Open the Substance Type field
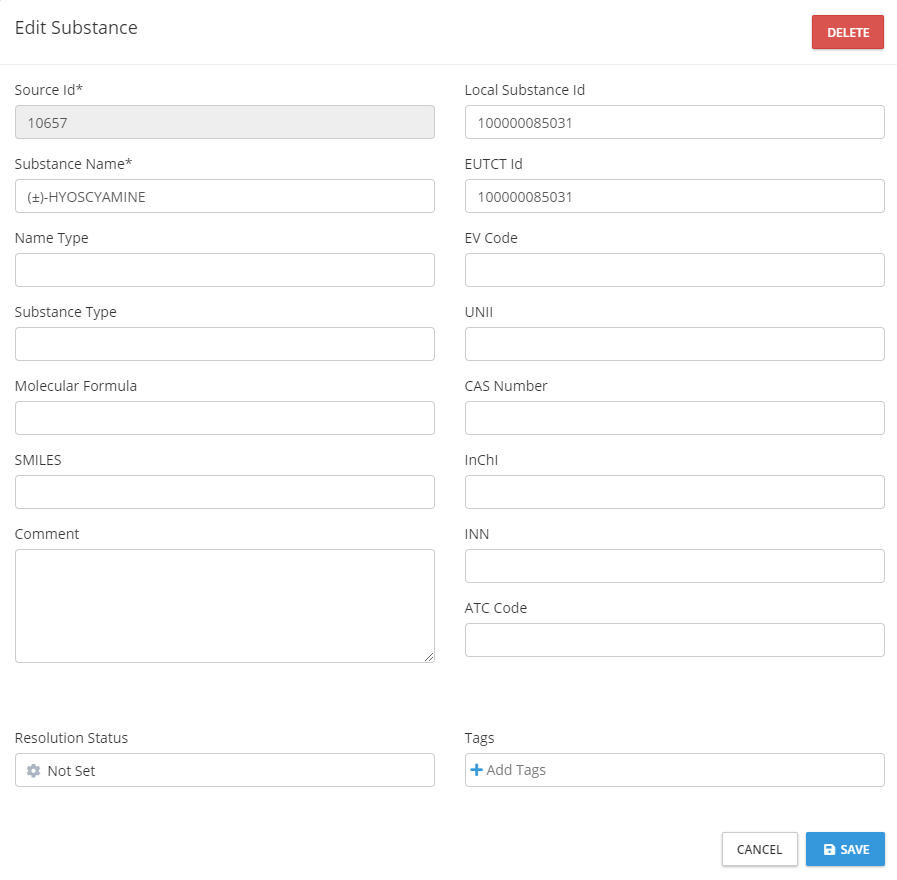 point(224,344)
